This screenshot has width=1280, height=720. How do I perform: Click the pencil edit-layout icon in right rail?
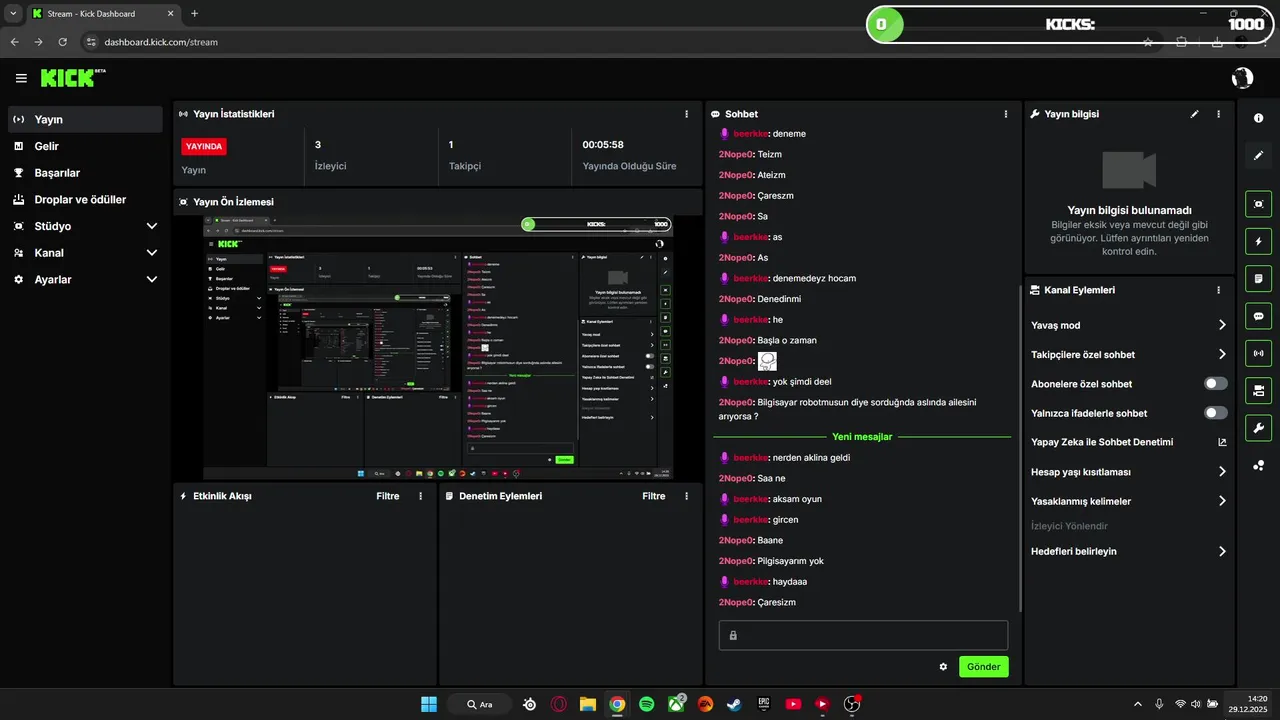[1258, 155]
